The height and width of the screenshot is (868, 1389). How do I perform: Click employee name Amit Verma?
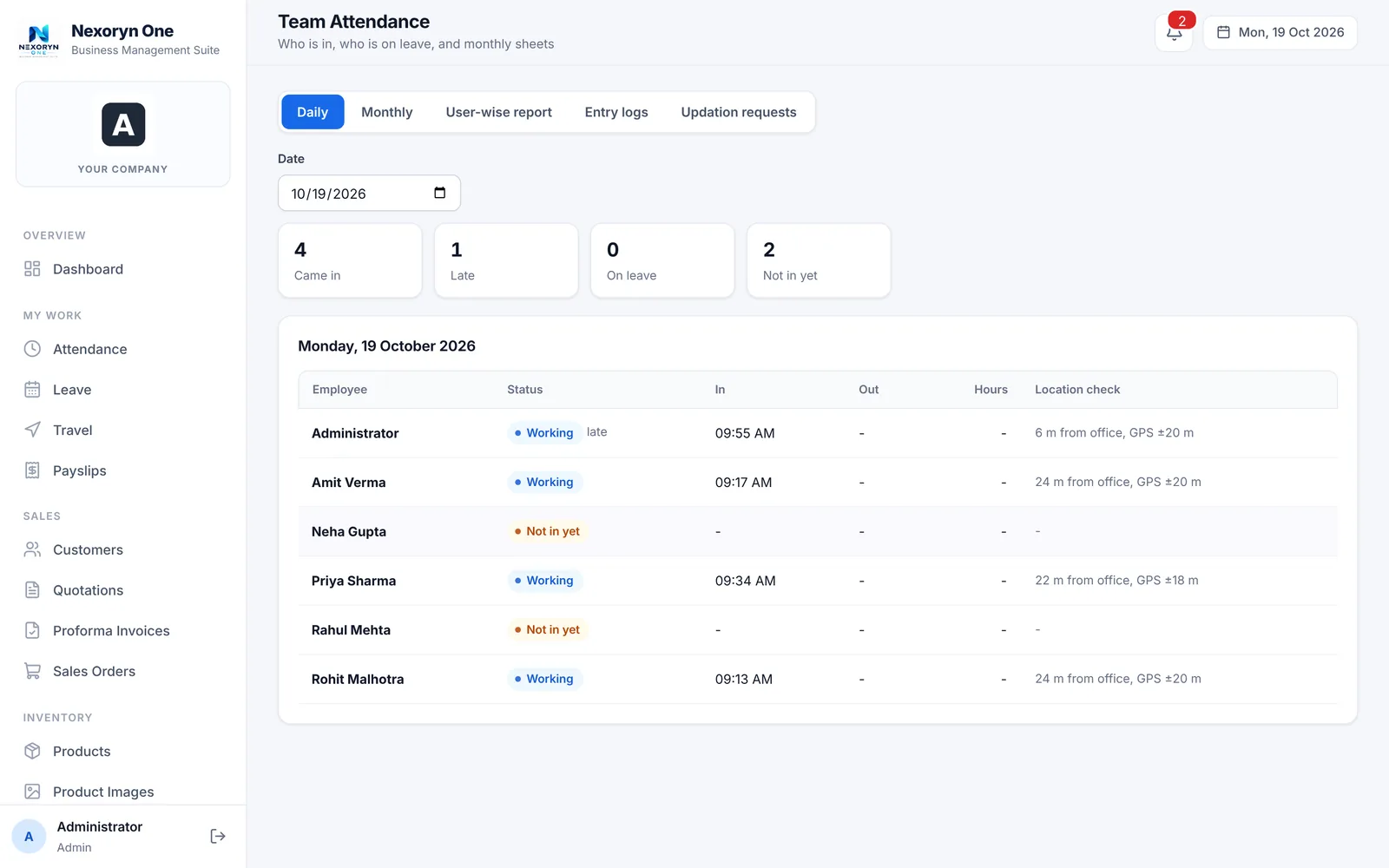(349, 483)
